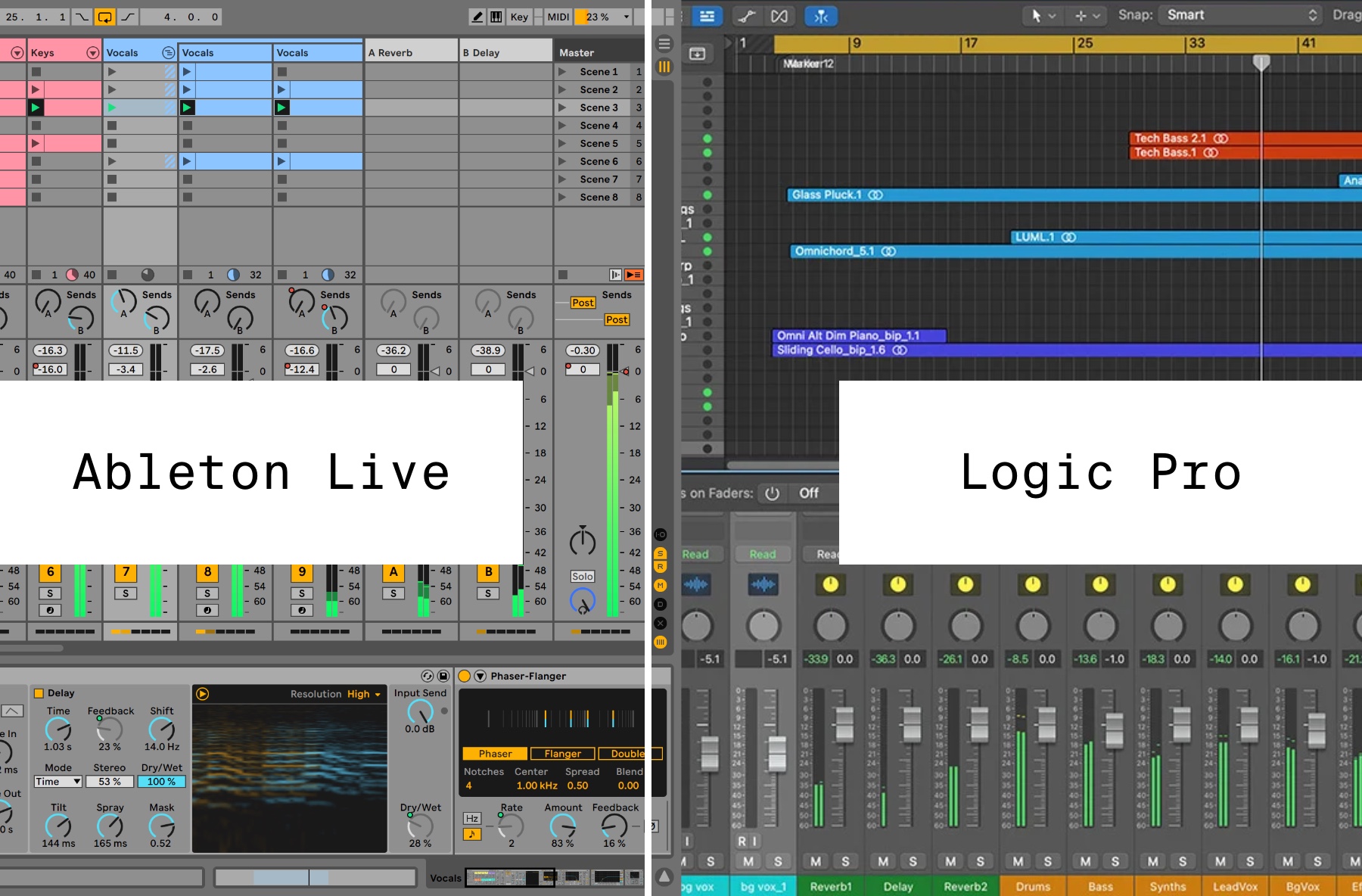Launch Scene 3 in the Master column
Viewport: 1362px width, 896px height.
(562, 107)
